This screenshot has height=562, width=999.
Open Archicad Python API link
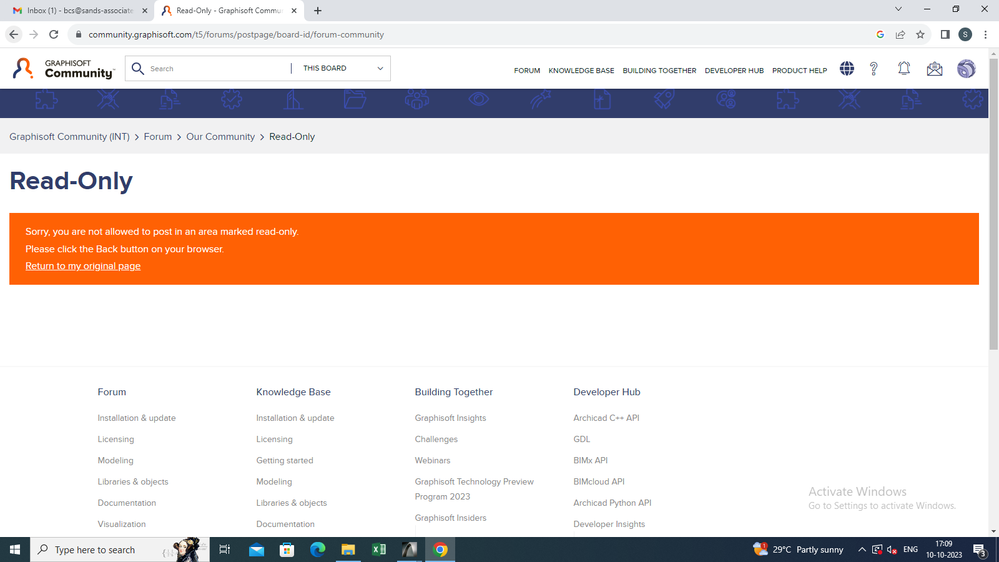(612, 503)
